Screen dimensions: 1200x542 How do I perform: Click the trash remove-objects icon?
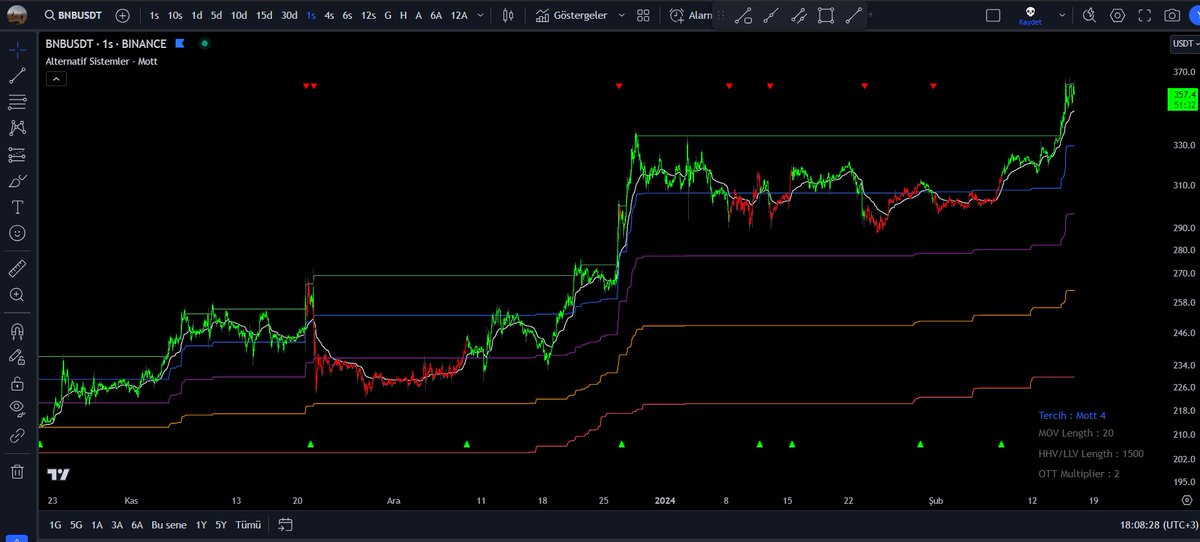pyautogui.click(x=17, y=471)
